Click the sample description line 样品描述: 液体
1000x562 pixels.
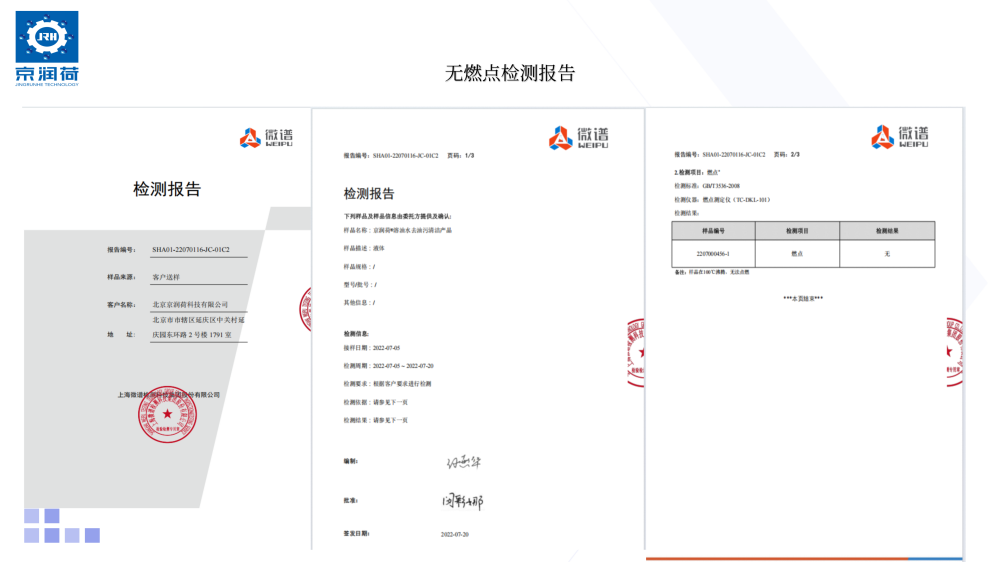click(x=364, y=248)
